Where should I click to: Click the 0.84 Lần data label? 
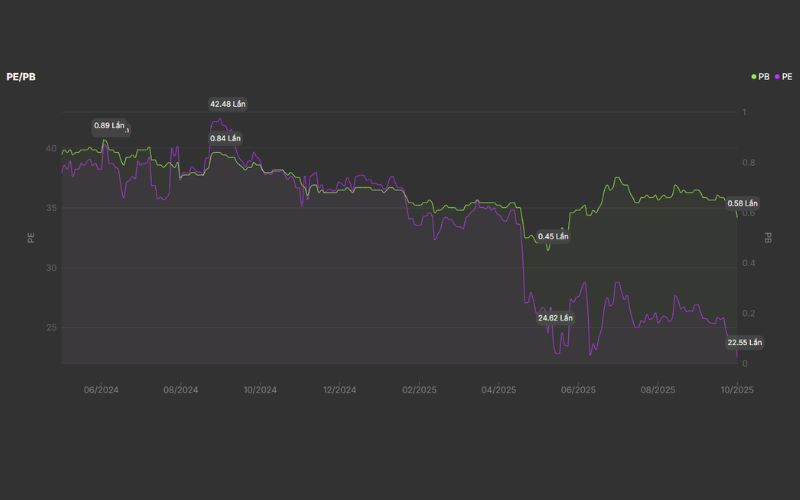pyautogui.click(x=225, y=138)
